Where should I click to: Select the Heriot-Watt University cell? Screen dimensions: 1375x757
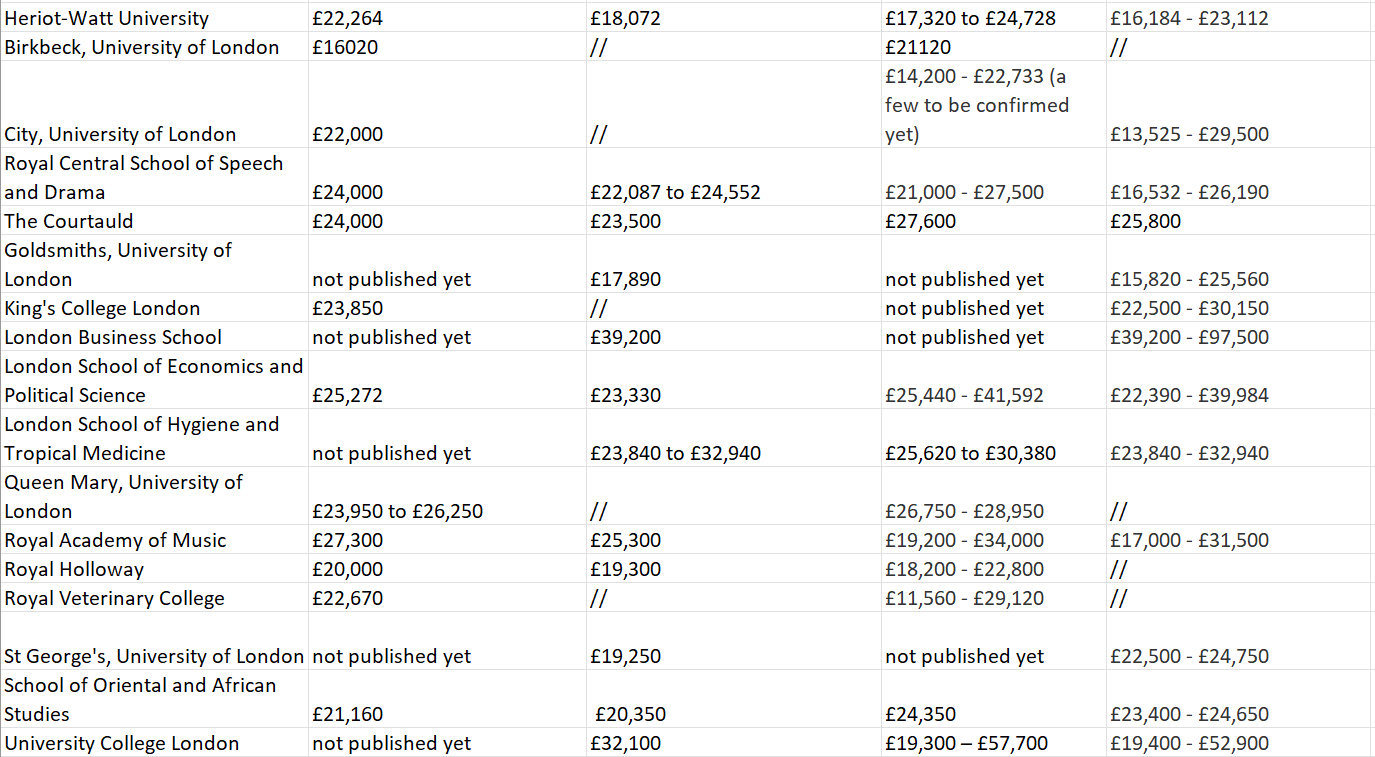point(107,18)
